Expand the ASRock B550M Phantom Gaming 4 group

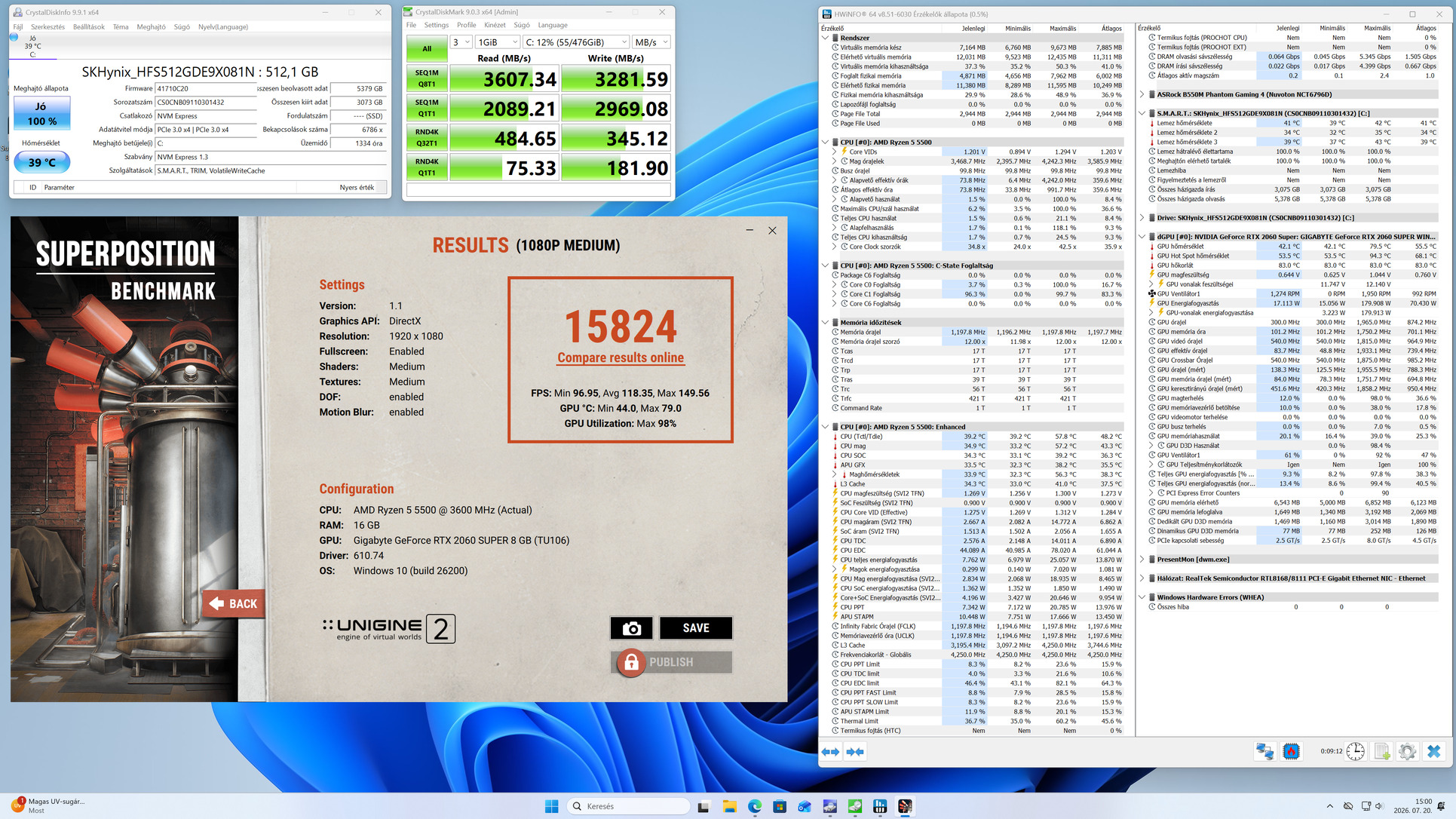[1142, 94]
